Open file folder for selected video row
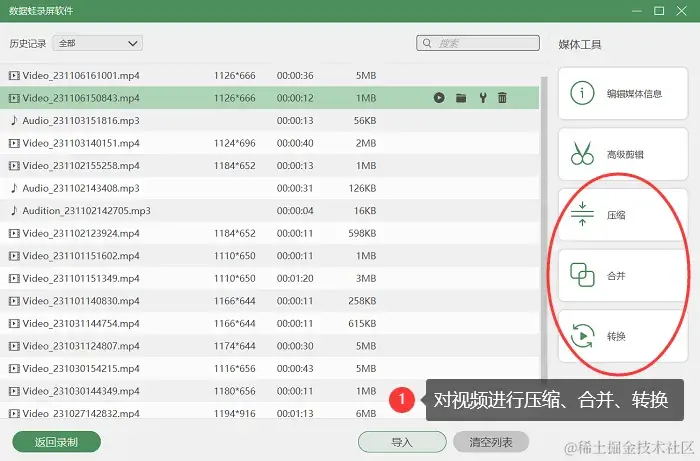 (x=461, y=98)
